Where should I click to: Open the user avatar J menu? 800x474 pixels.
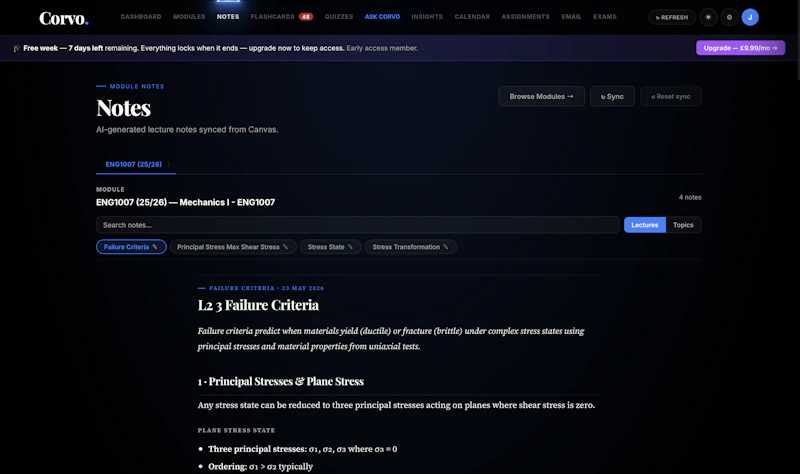[750, 17]
